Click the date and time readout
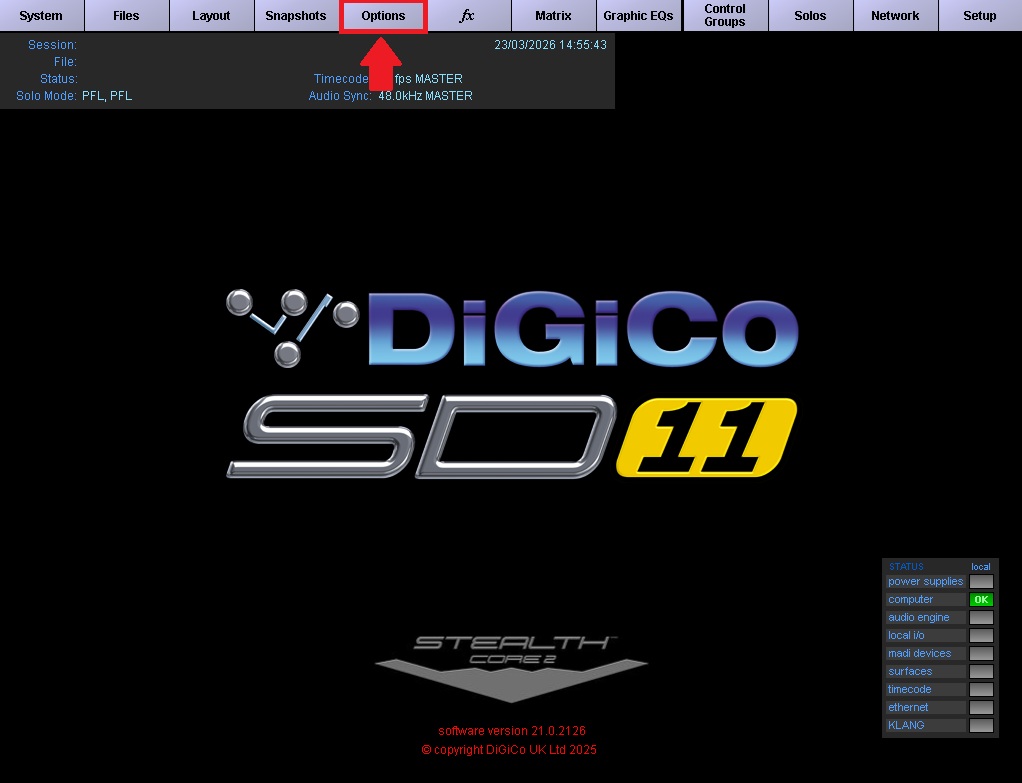This screenshot has width=1022, height=783. [x=550, y=45]
